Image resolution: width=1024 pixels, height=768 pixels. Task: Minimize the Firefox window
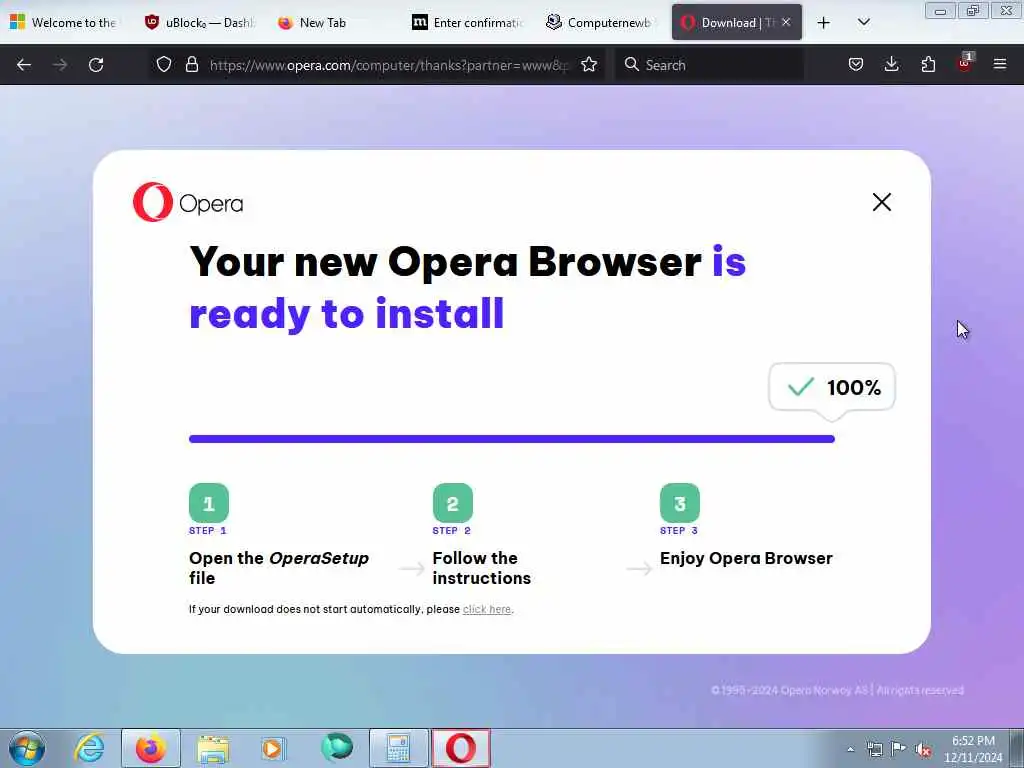point(940,11)
